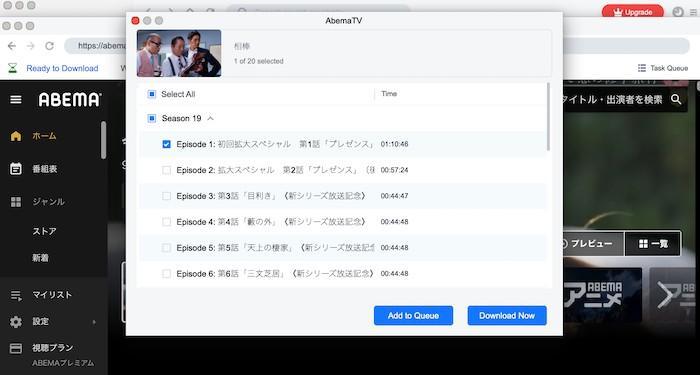This screenshot has height=375, width=700.
Task: Click the 相棒 show thumbnail
Action: tap(179, 53)
